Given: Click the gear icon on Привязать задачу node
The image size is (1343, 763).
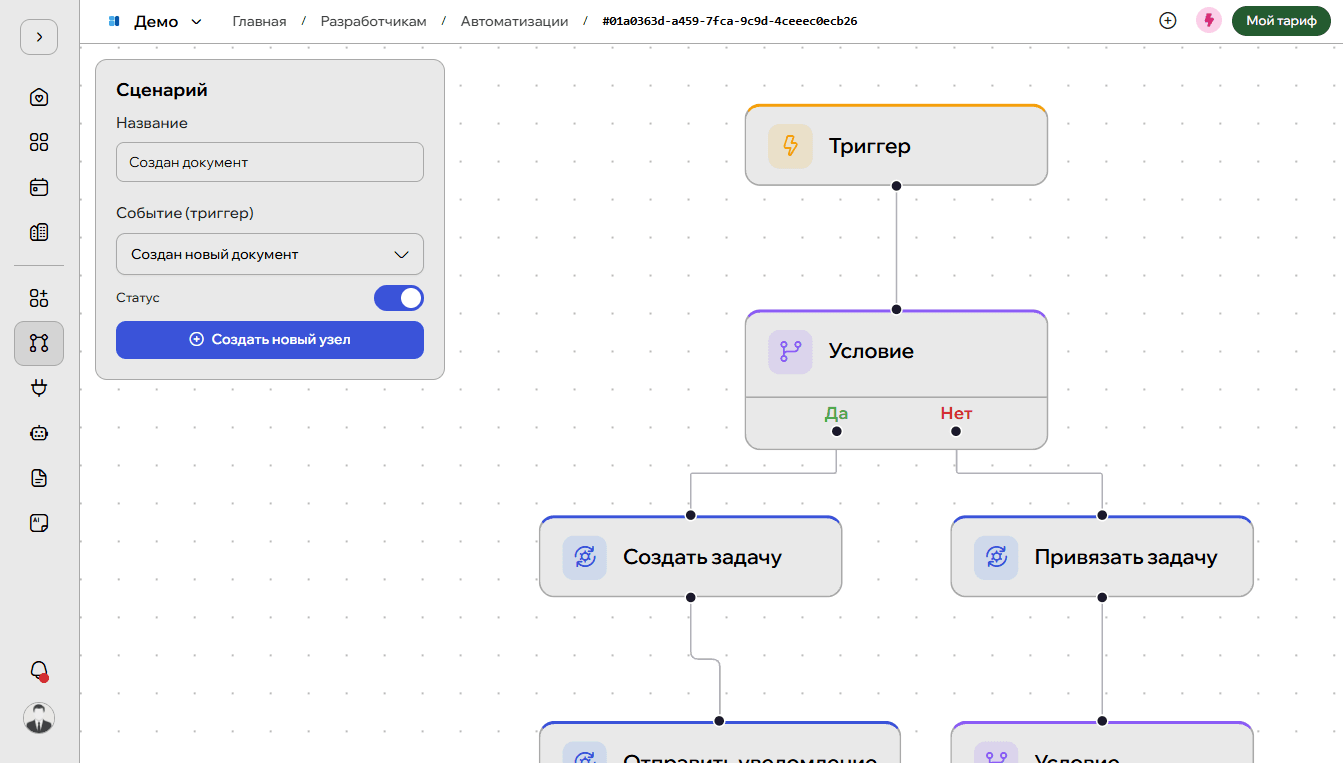Looking at the screenshot, I should [996, 558].
